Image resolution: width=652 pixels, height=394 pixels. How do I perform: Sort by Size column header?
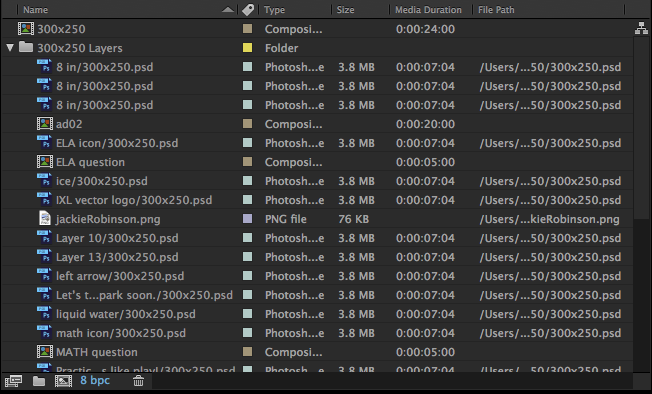tap(345, 10)
